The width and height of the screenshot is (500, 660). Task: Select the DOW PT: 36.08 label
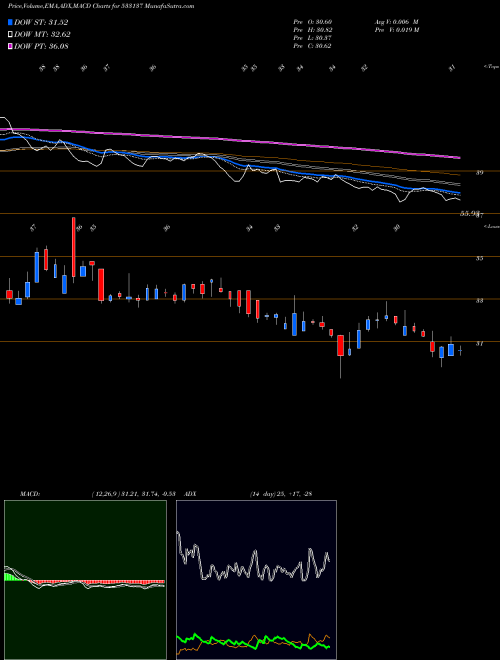(41, 46)
